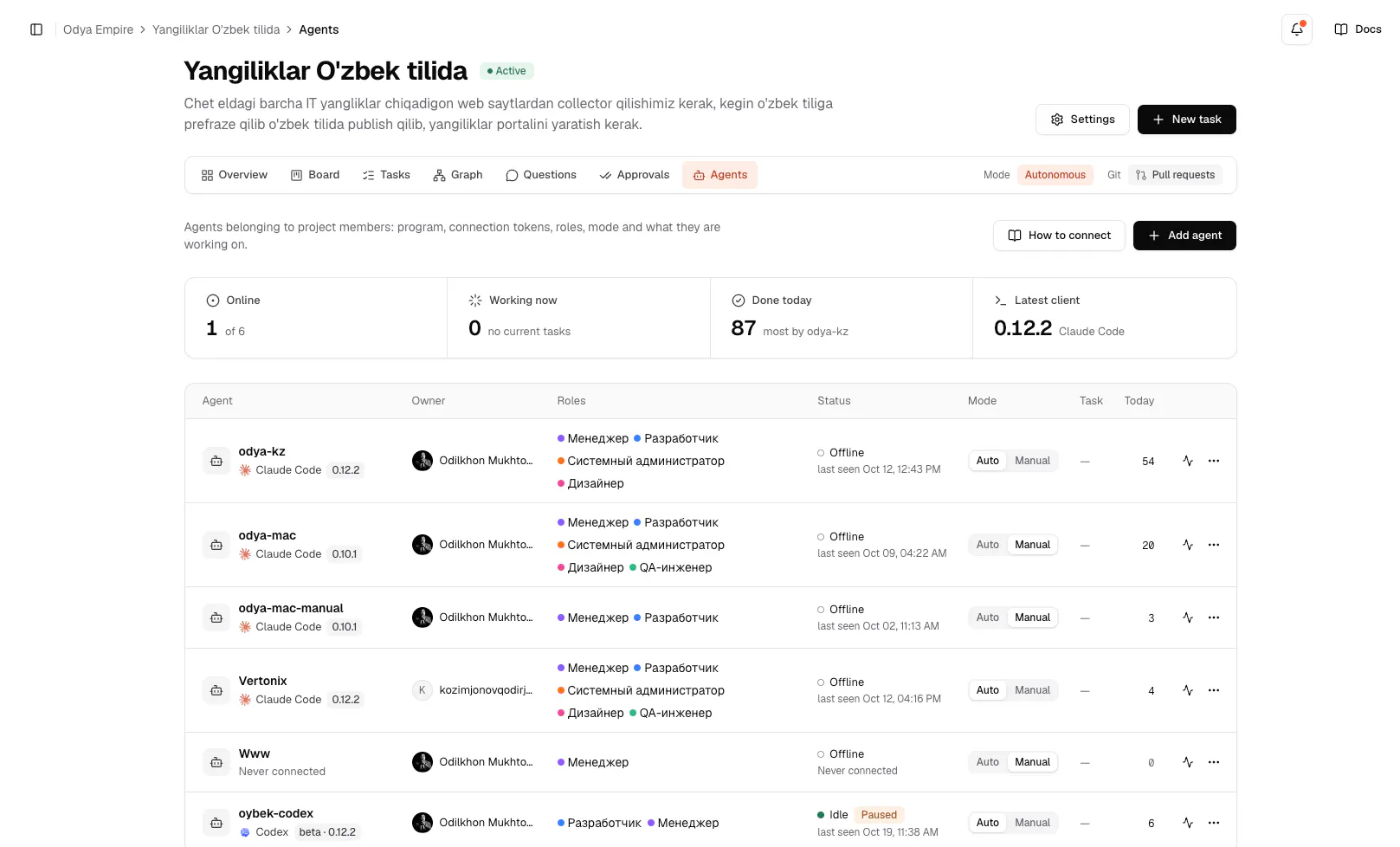
Task: Open Git Pull requests
Action: pos(1175,175)
